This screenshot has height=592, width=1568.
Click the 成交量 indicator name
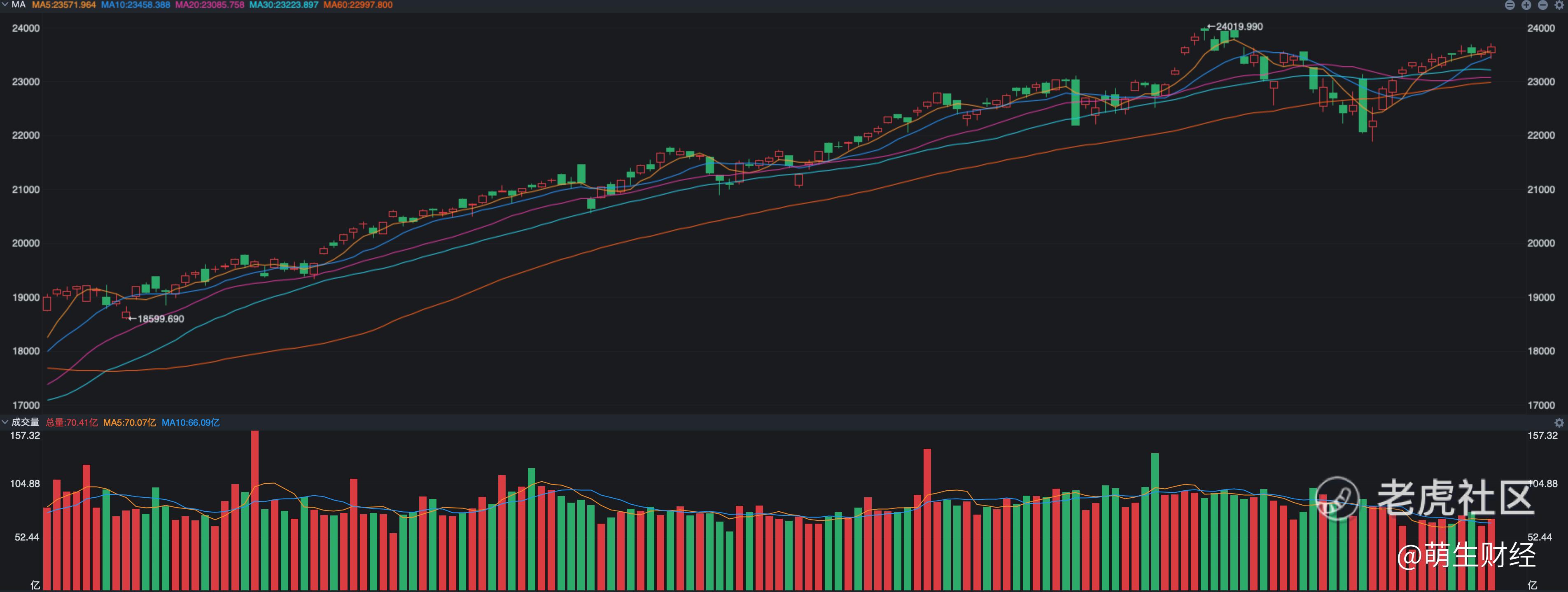point(25,422)
